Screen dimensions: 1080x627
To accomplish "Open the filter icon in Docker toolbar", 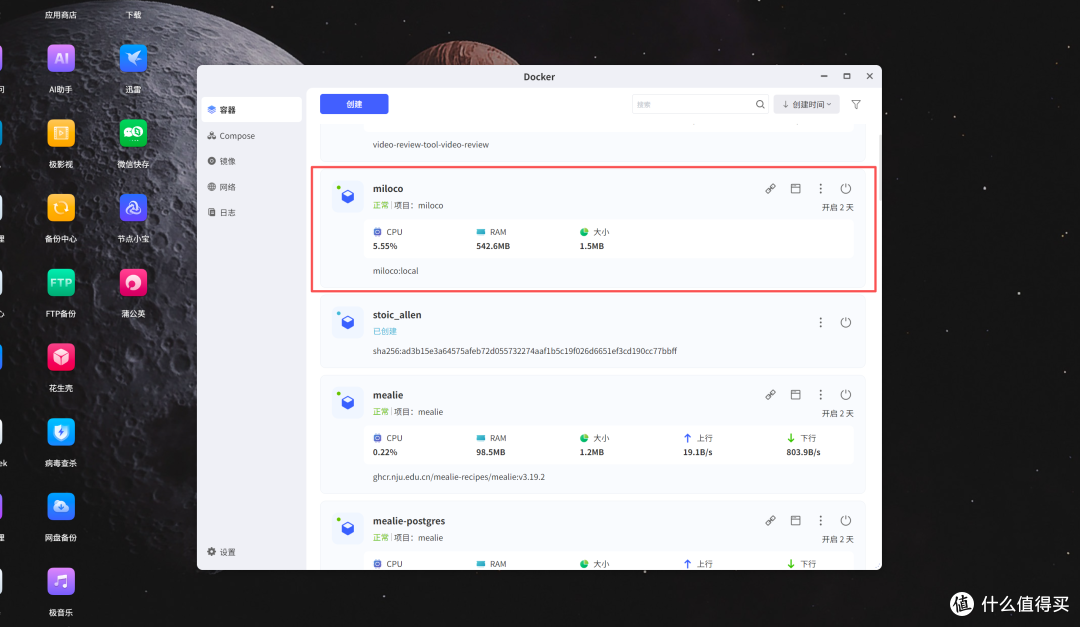I will pos(856,105).
